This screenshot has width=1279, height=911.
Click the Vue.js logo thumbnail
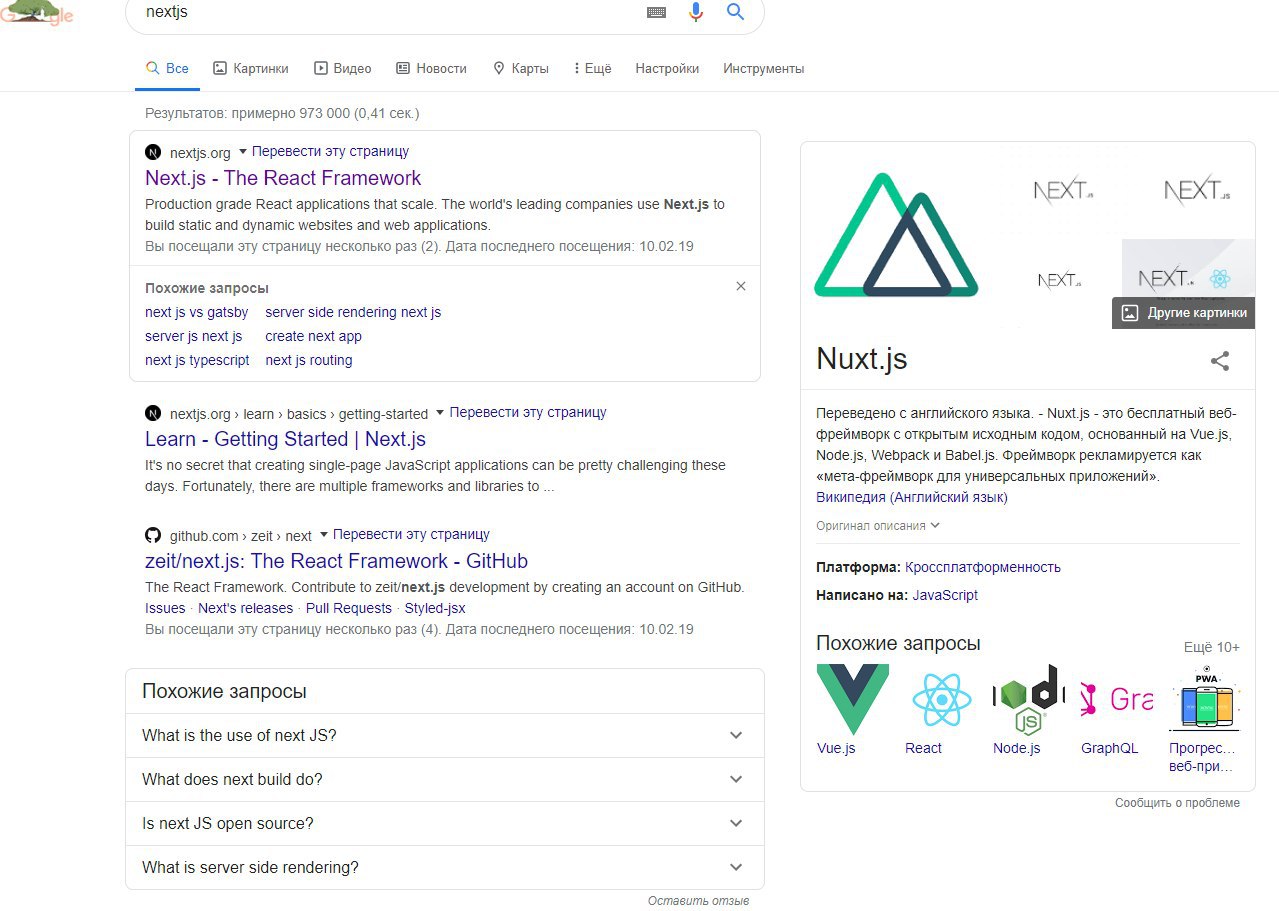click(852, 699)
